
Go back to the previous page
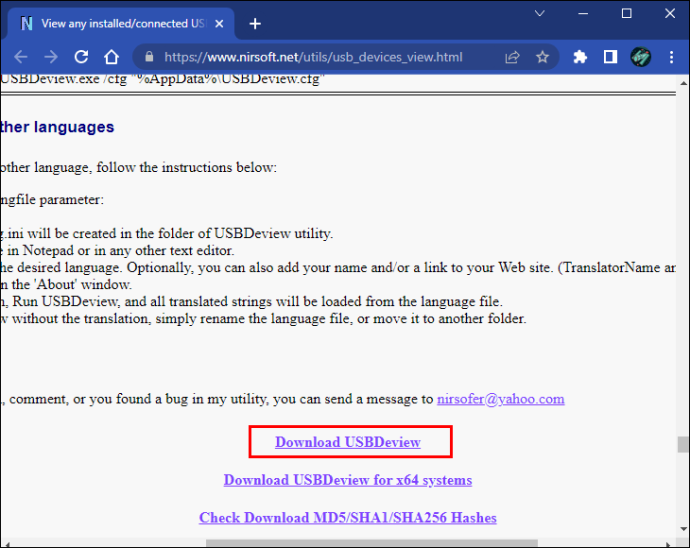[21, 57]
